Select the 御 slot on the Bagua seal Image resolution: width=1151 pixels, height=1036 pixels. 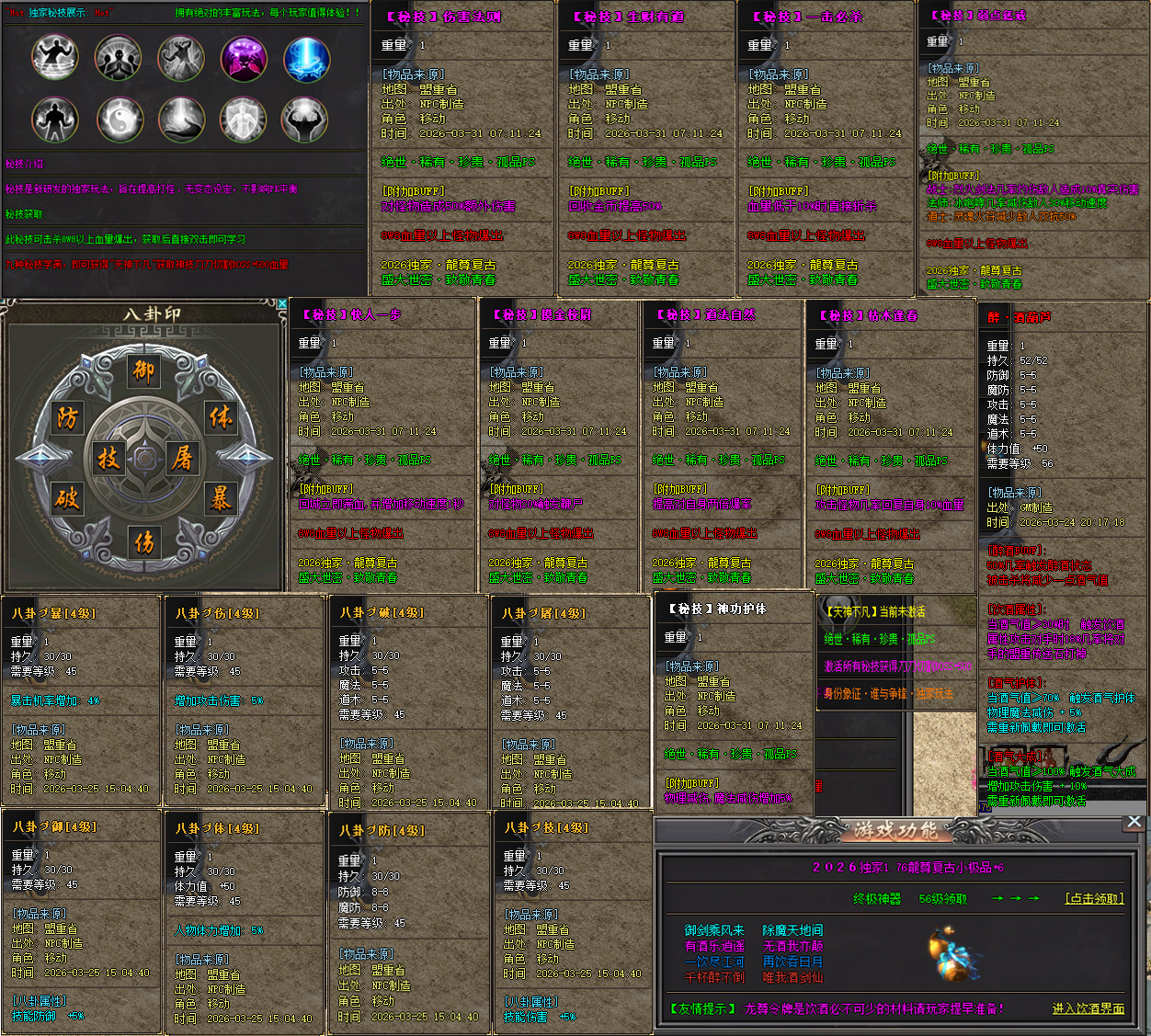(144, 370)
